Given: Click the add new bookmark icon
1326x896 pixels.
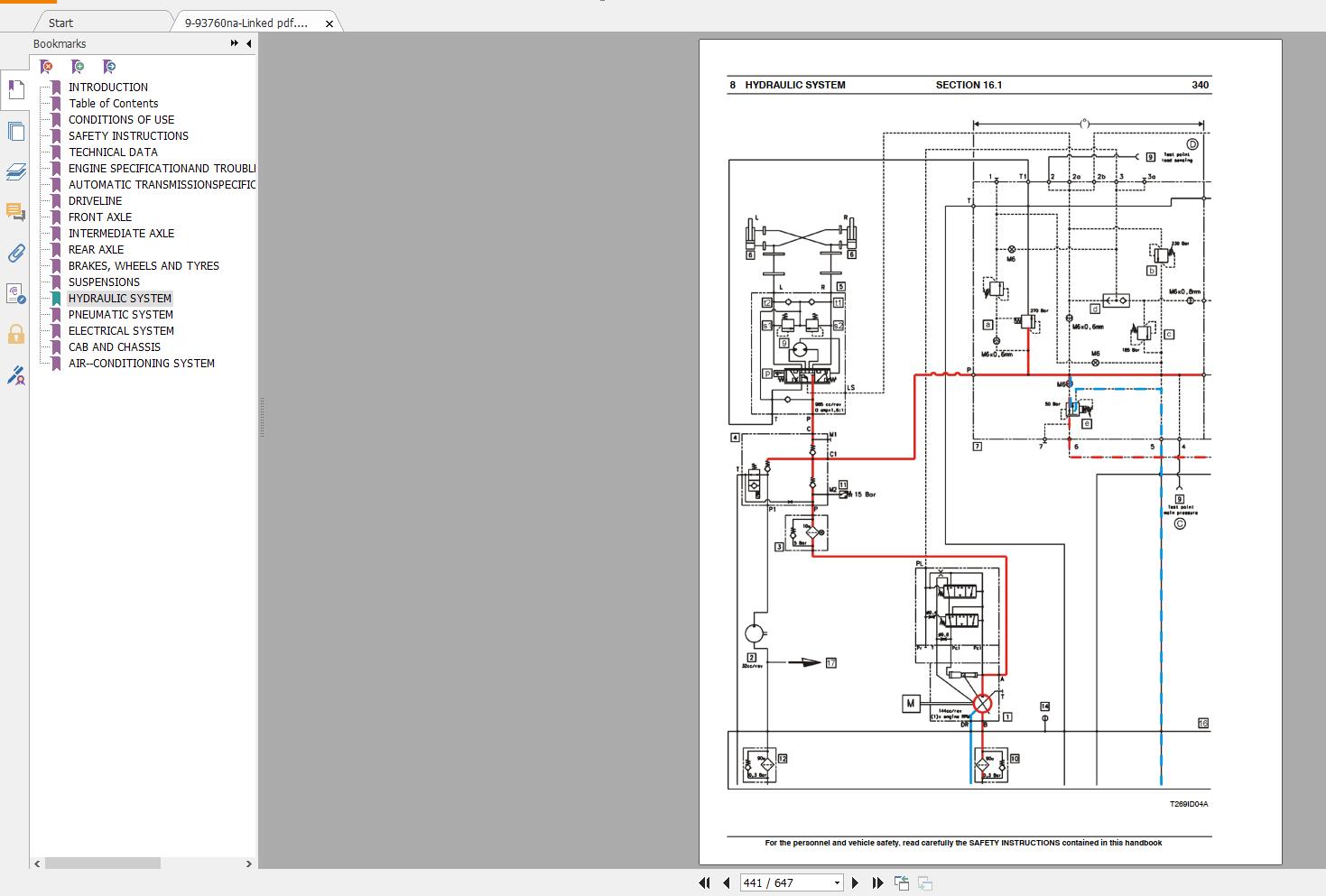Looking at the screenshot, I should (78, 67).
